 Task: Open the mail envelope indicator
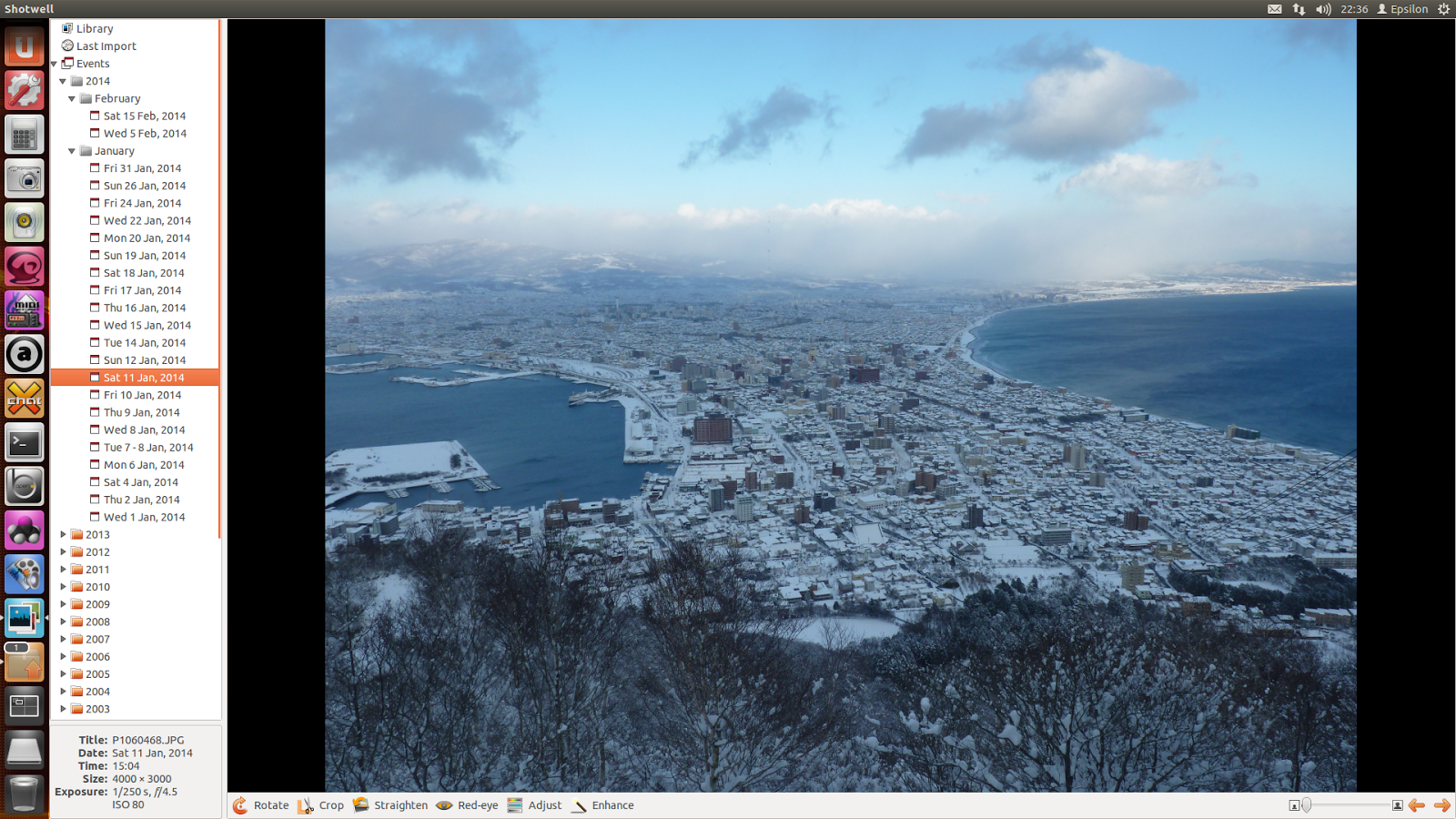[x=1275, y=9]
